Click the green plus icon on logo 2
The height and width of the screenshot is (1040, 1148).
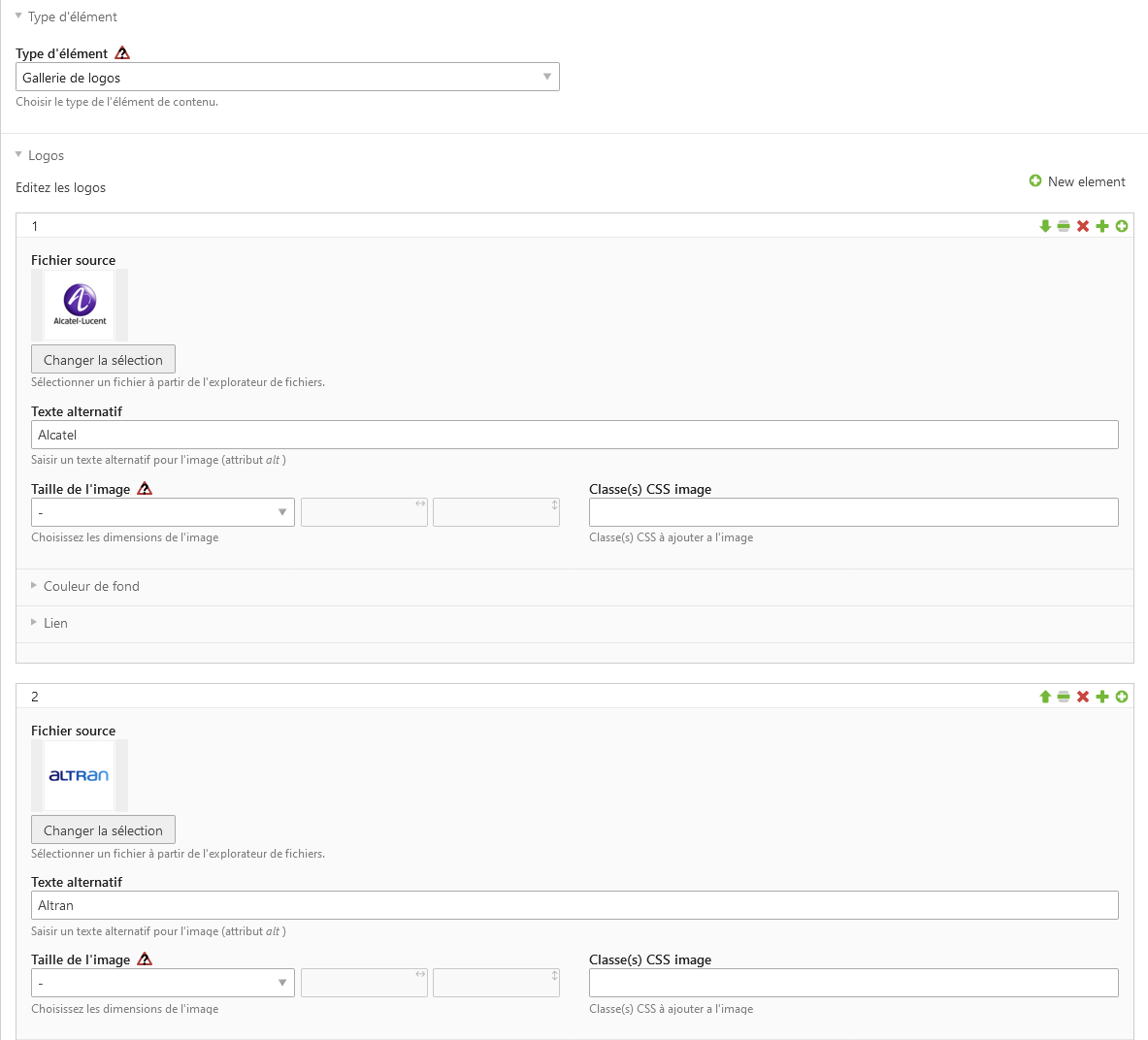[1101, 697]
